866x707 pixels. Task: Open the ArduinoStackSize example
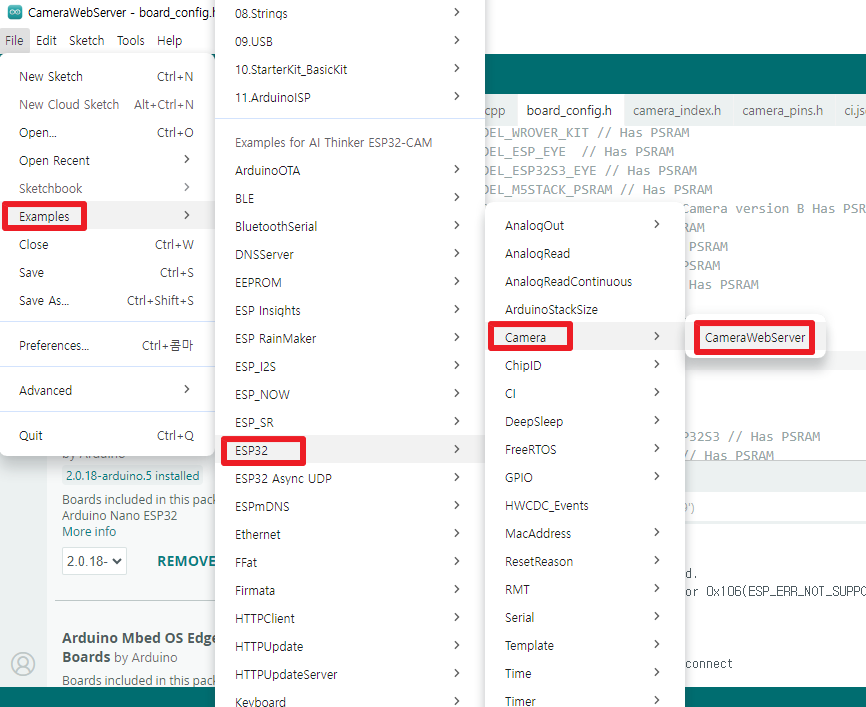585,309
